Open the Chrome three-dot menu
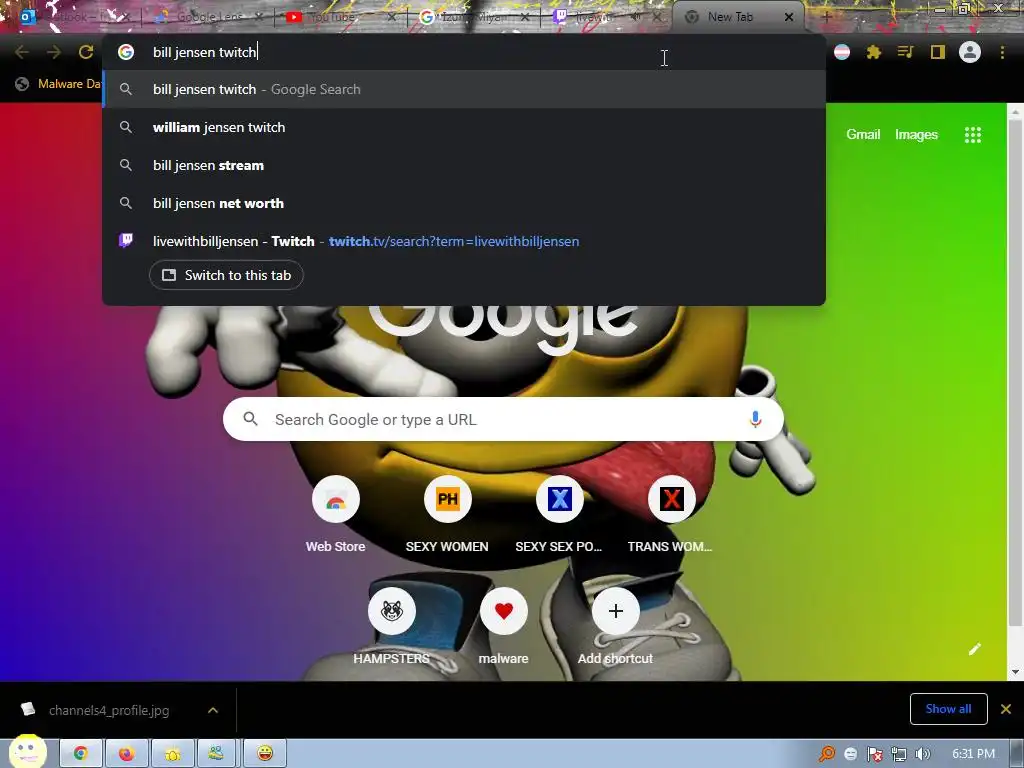The height and width of the screenshot is (768, 1024). [x=1002, y=52]
